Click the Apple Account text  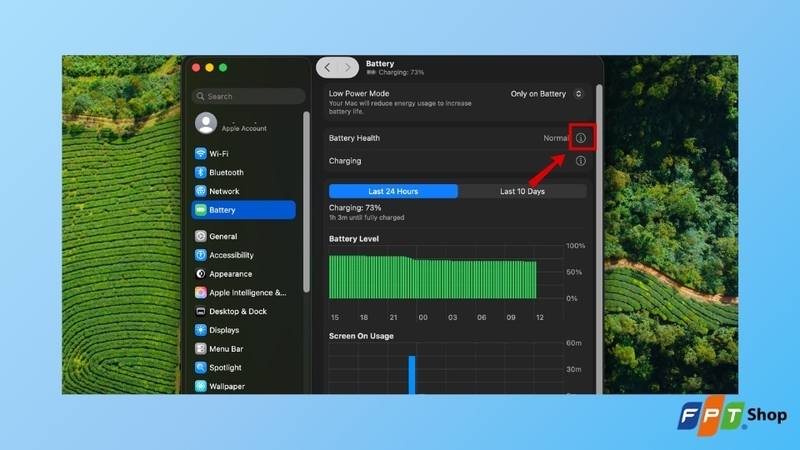point(244,129)
